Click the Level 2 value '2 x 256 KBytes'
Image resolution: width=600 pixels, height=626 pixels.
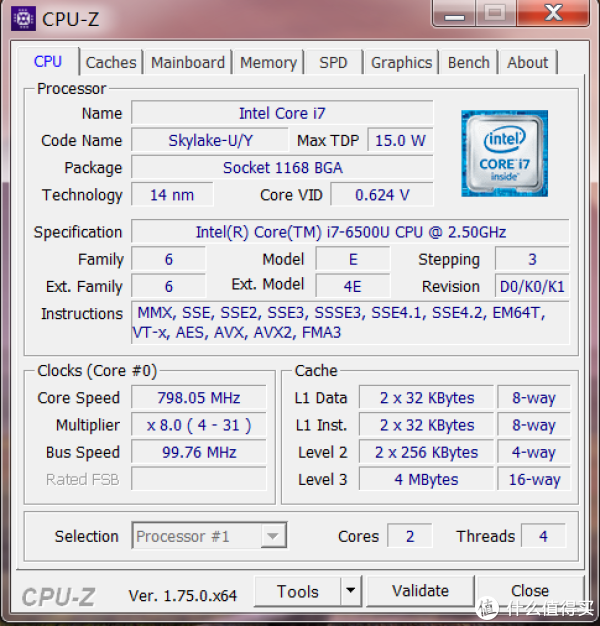(x=427, y=452)
